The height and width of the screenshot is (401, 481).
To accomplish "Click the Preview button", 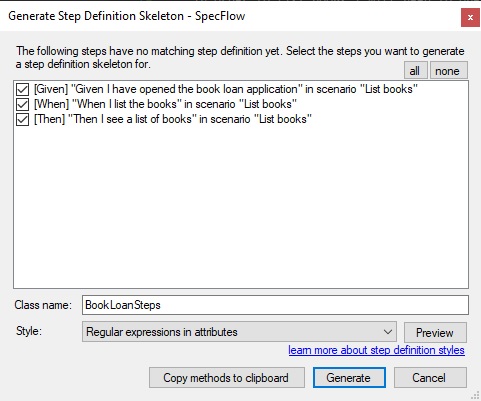I will tap(435, 332).
